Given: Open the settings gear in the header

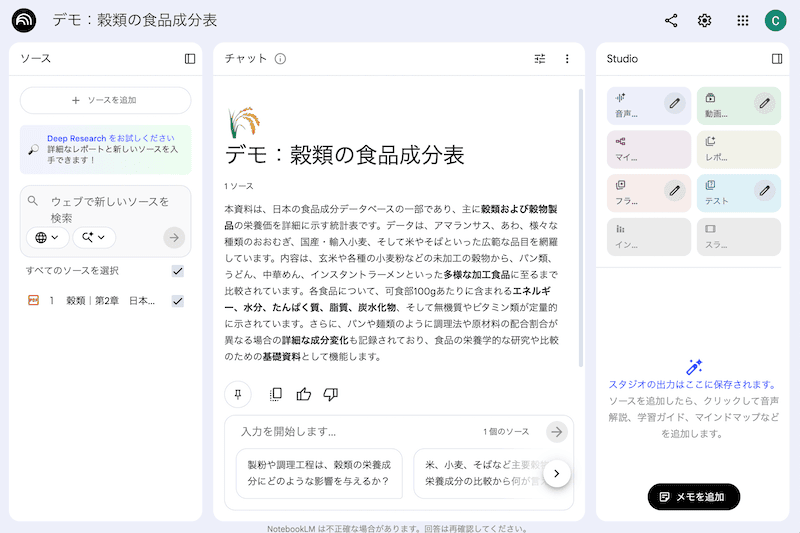Looking at the screenshot, I should [x=705, y=20].
